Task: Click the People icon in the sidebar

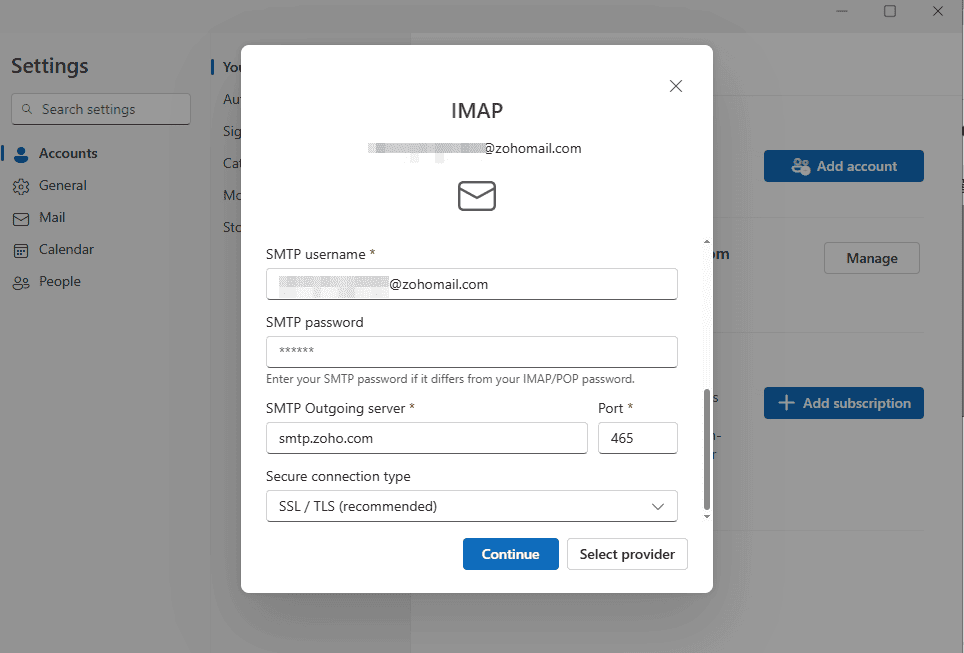Action: coord(21,282)
